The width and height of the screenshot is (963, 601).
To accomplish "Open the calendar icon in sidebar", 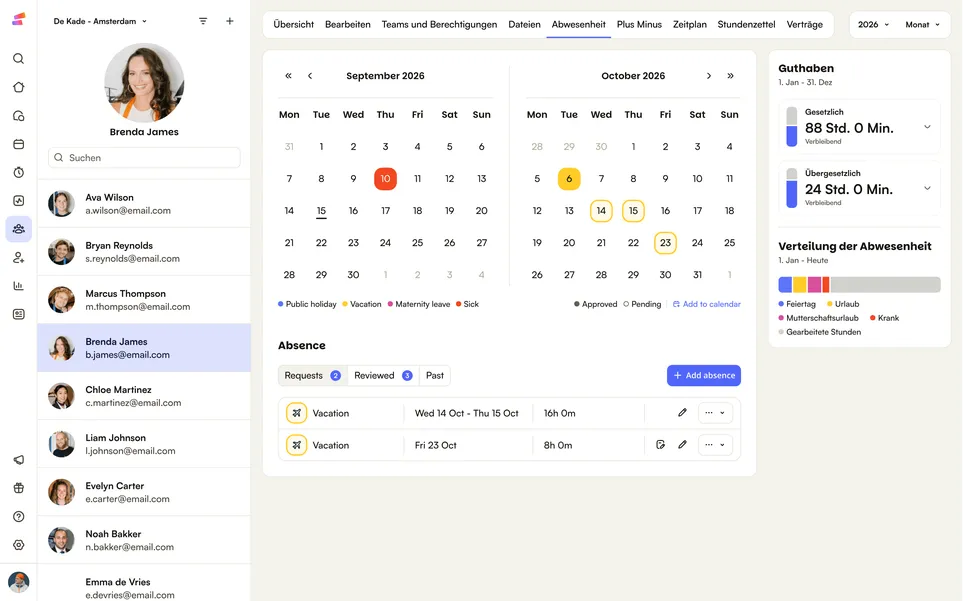I will click(x=18, y=144).
